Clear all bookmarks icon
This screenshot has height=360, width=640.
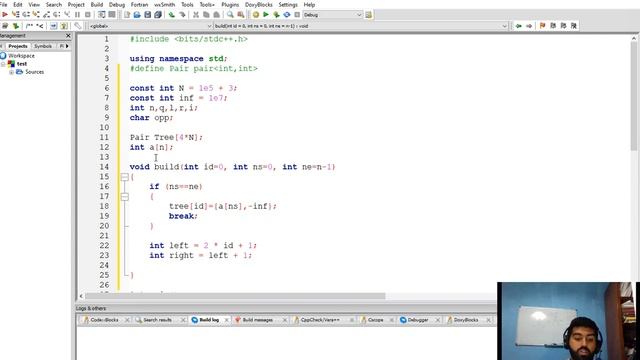(x=574, y=26)
